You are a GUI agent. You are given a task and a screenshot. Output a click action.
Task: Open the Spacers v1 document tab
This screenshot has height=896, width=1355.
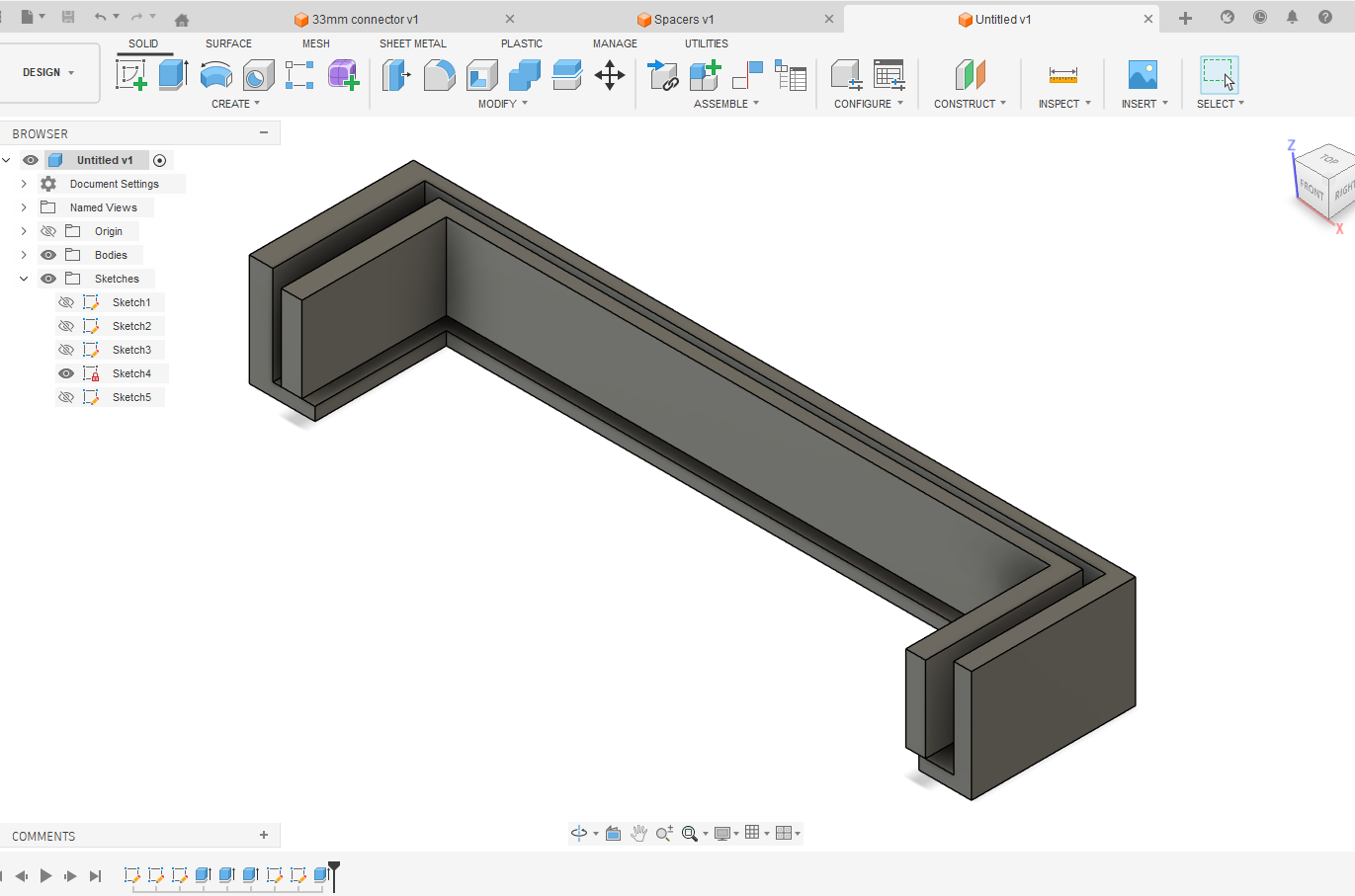(x=683, y=19)
